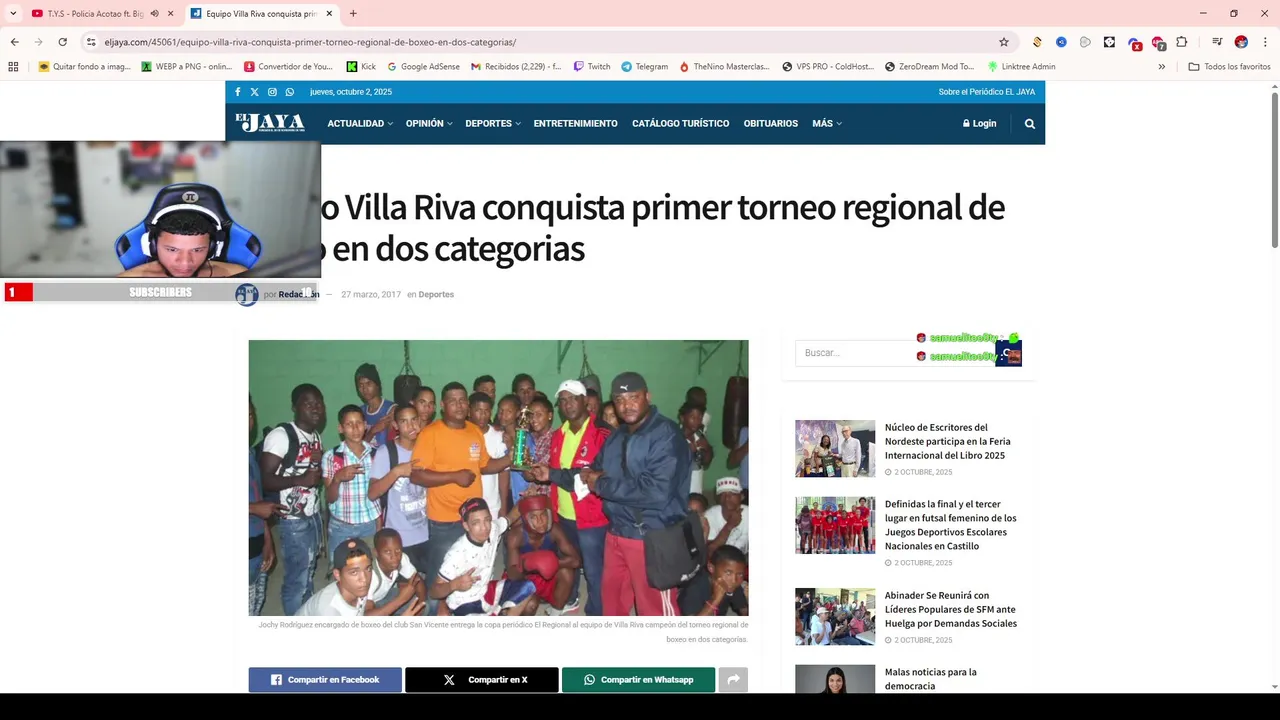Open Linktree Admin bookmark
Screen dimensions: 1280x720
[1021, 67]
